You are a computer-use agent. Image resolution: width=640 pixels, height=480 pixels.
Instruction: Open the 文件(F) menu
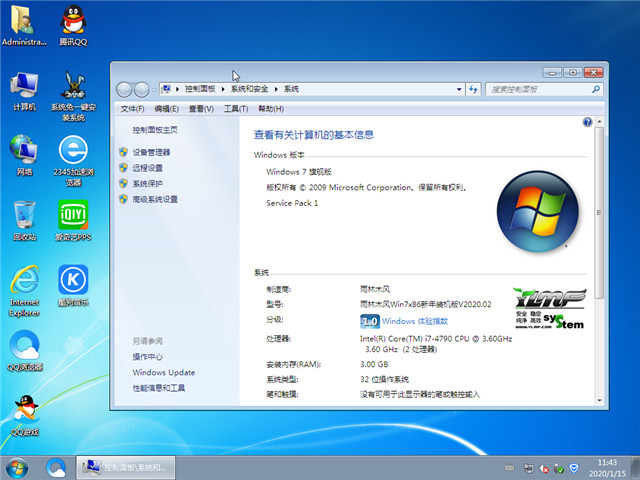click(x=132, y=109)
